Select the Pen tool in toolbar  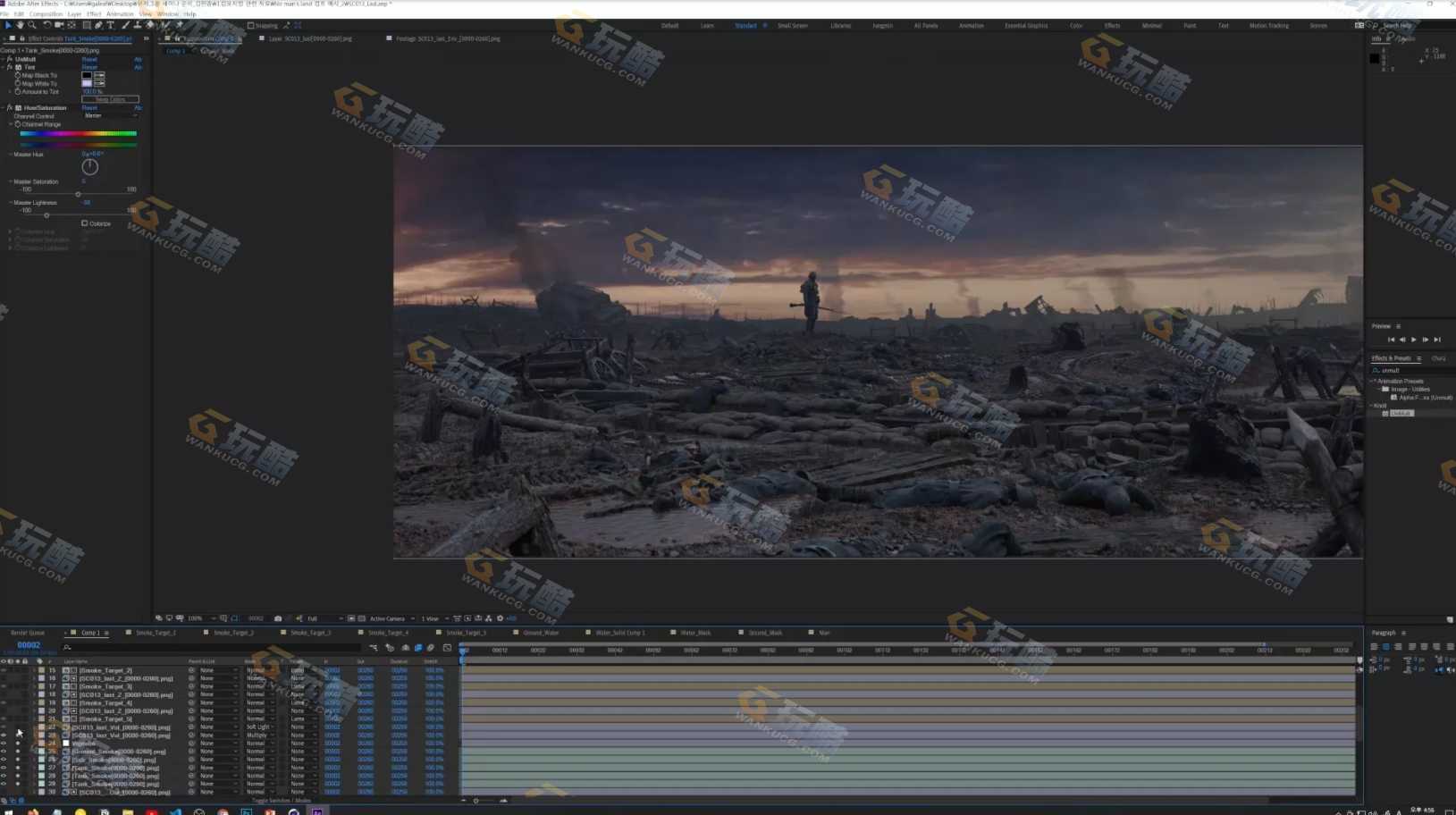pos(98,25)
